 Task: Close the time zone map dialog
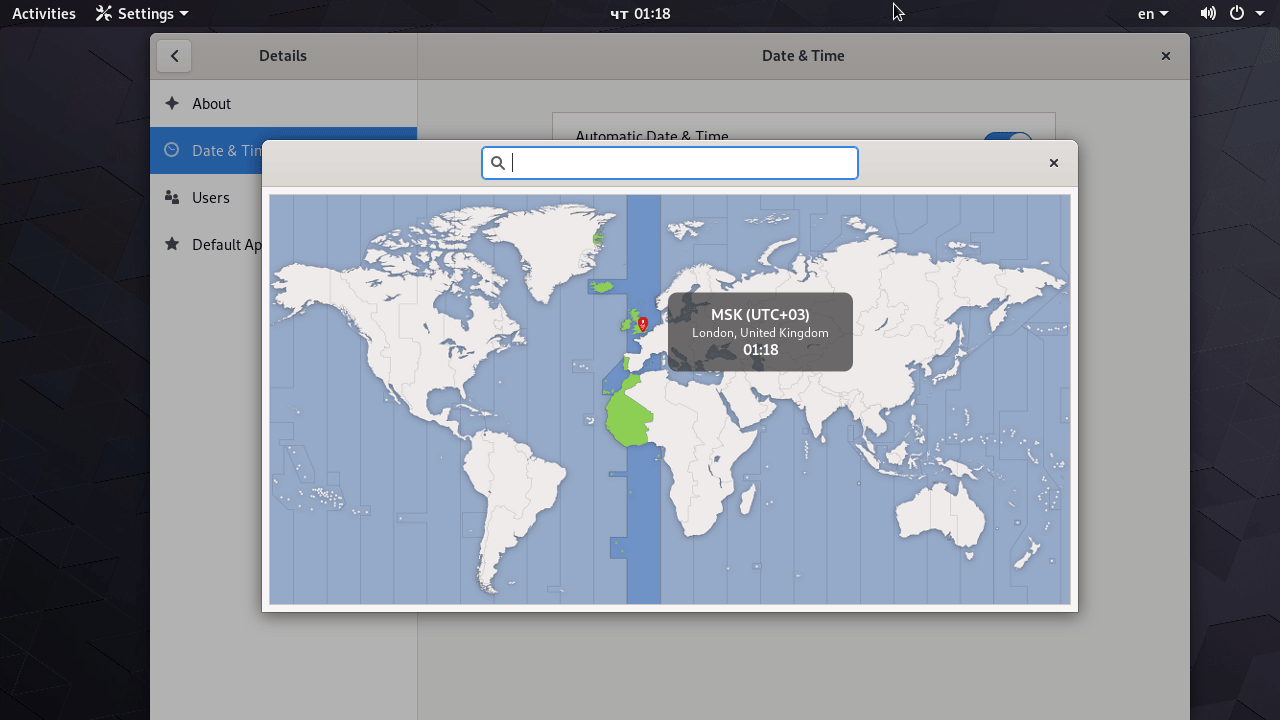coord(1053,163)
